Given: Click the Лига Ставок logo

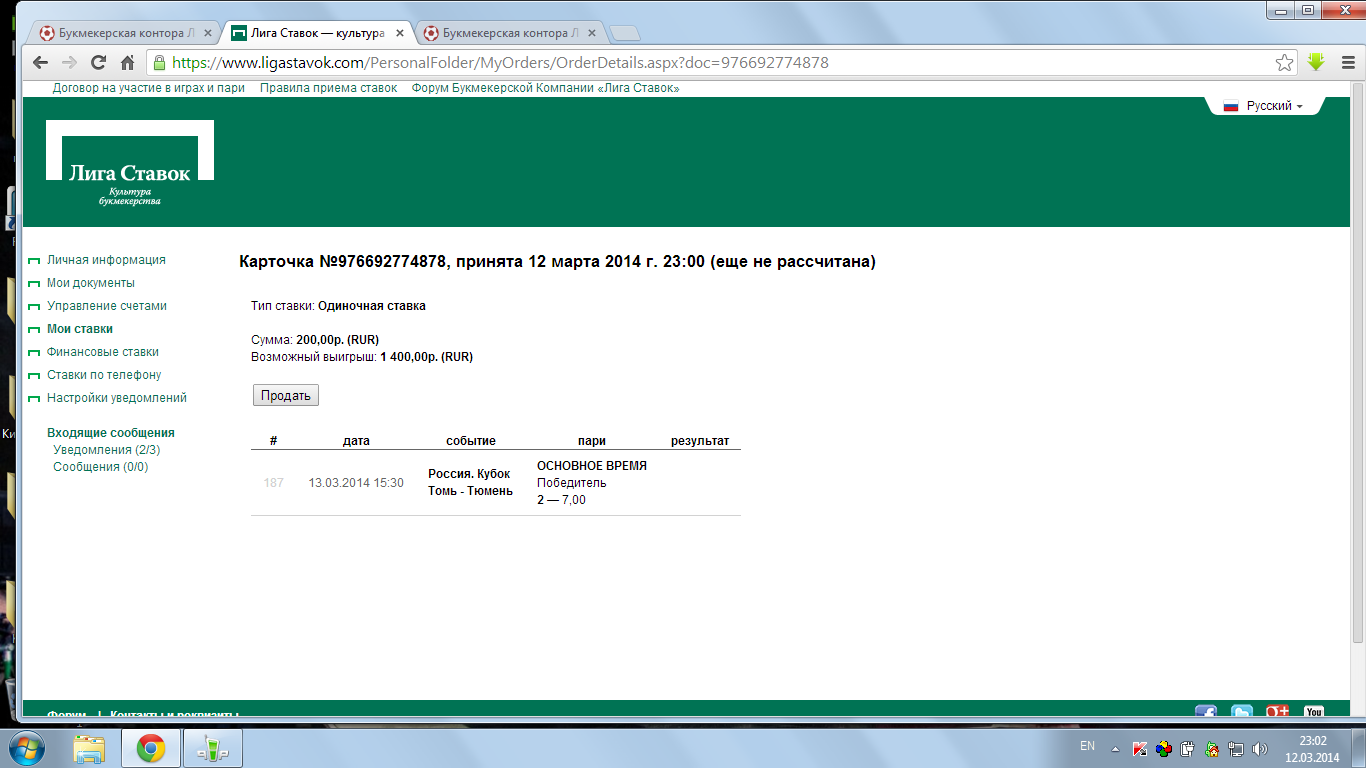Looking at the screenshot, I should (x=130, y=162).
